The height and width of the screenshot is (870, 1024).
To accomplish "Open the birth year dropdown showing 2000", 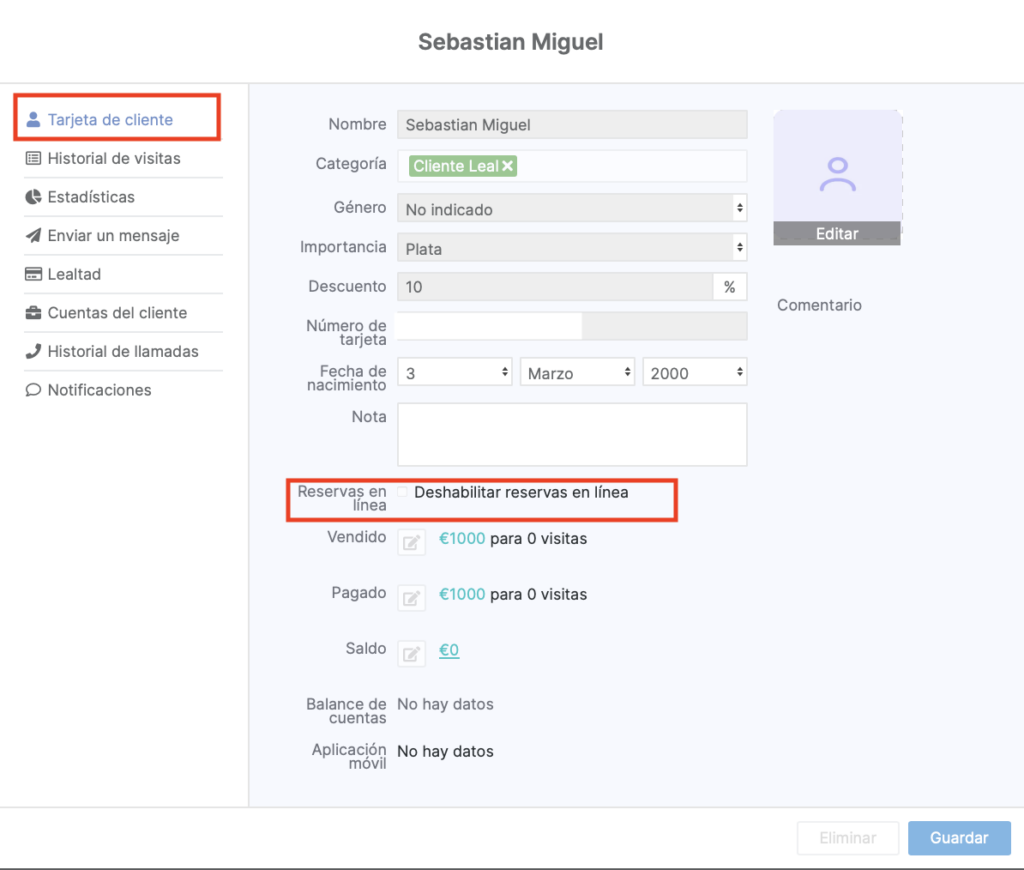I will click(x=694, y=373).
